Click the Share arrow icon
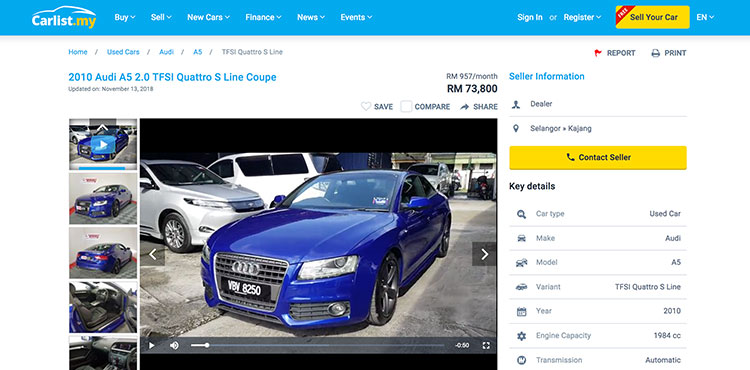The width and height of the screenshot is (750, 370). [x=464, y=107]
